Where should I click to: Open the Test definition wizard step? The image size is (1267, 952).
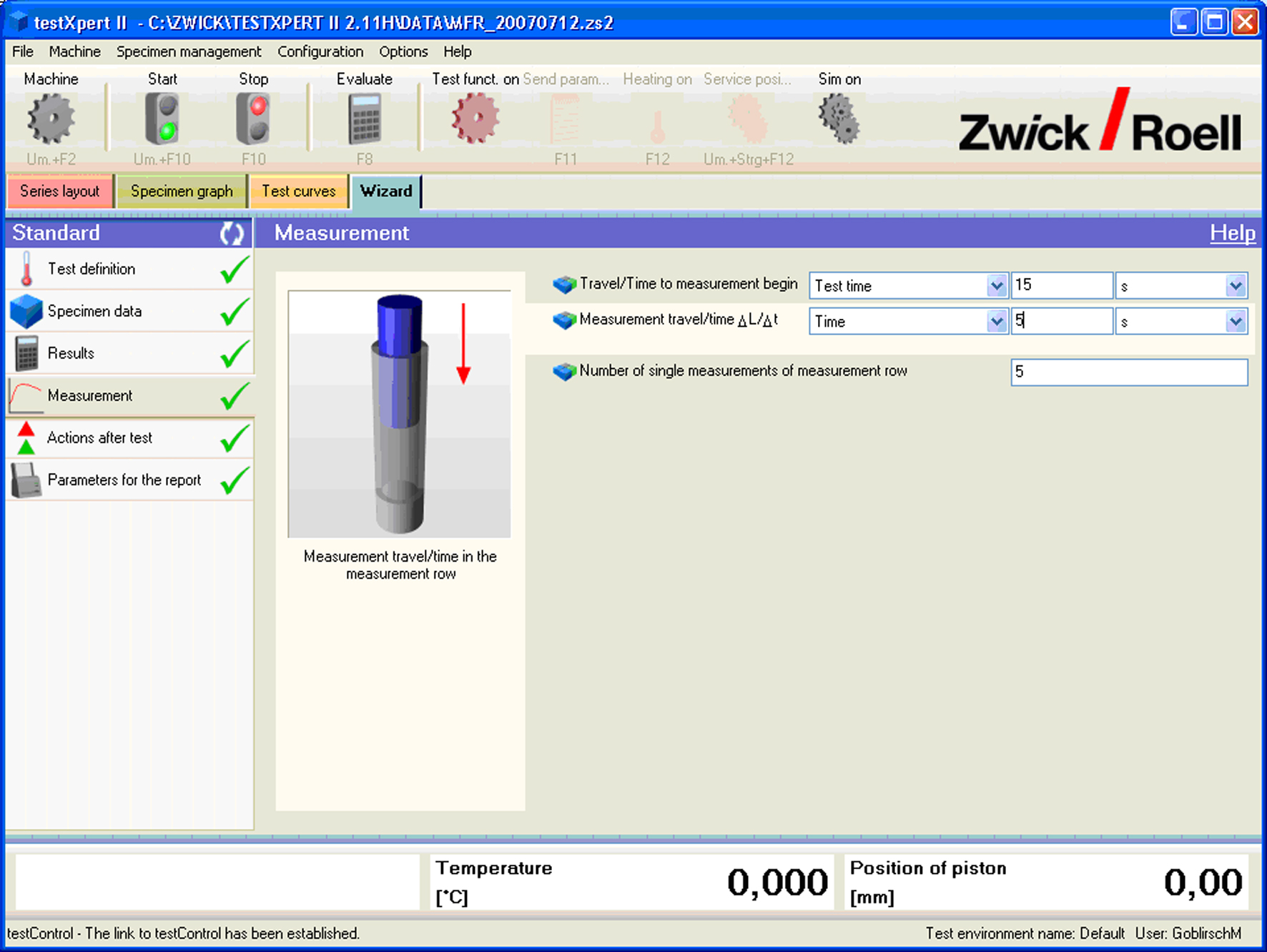click(x=26, y=269)
